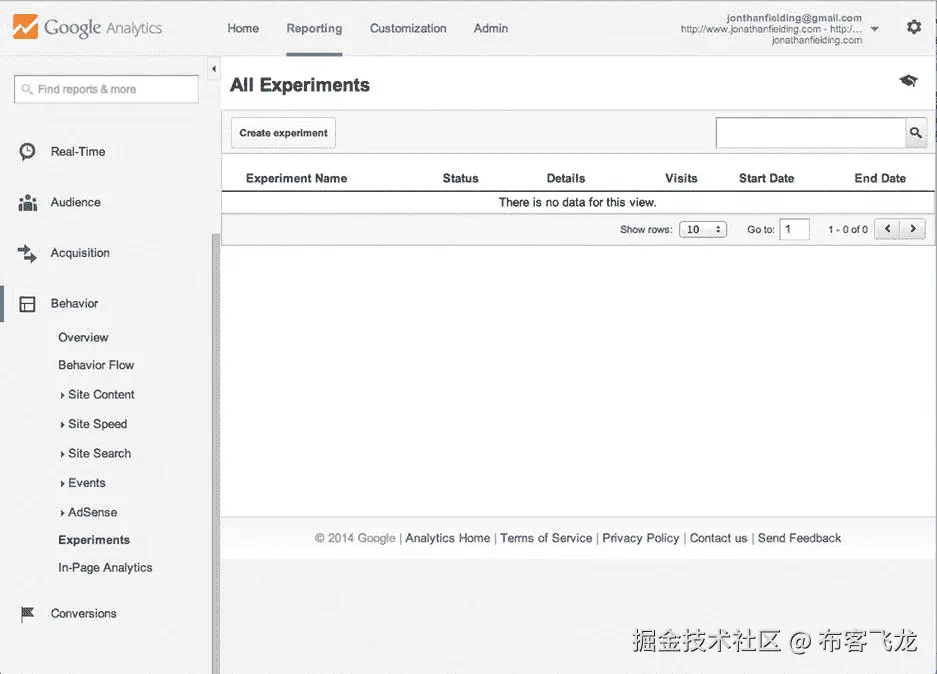Viewport: 937px width, 674px height.
Task: Open the settings gear icon
Action: (x=914, y=27)
